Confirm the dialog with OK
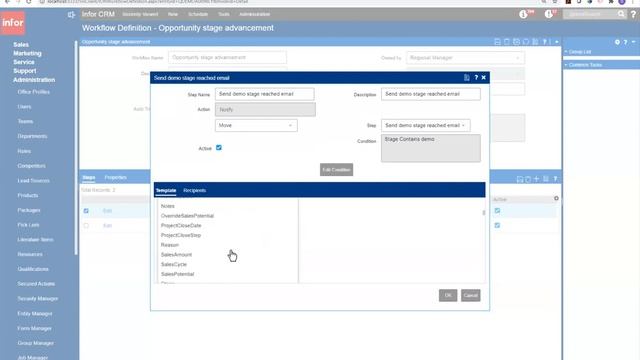 (448, 296)
